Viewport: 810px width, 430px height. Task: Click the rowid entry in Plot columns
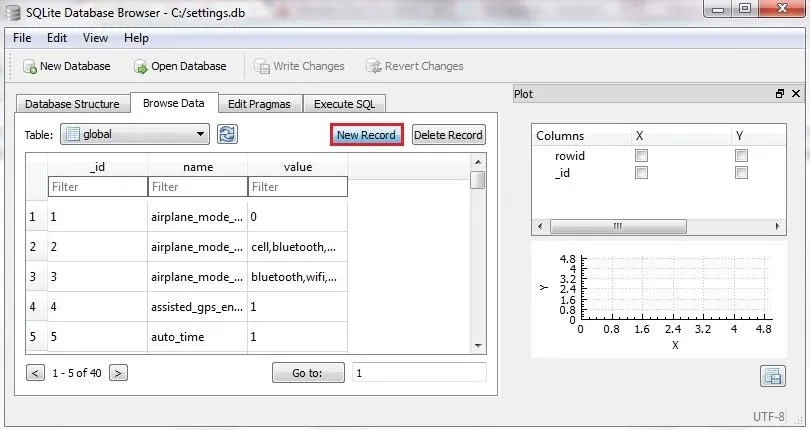[x=570, y=156]
